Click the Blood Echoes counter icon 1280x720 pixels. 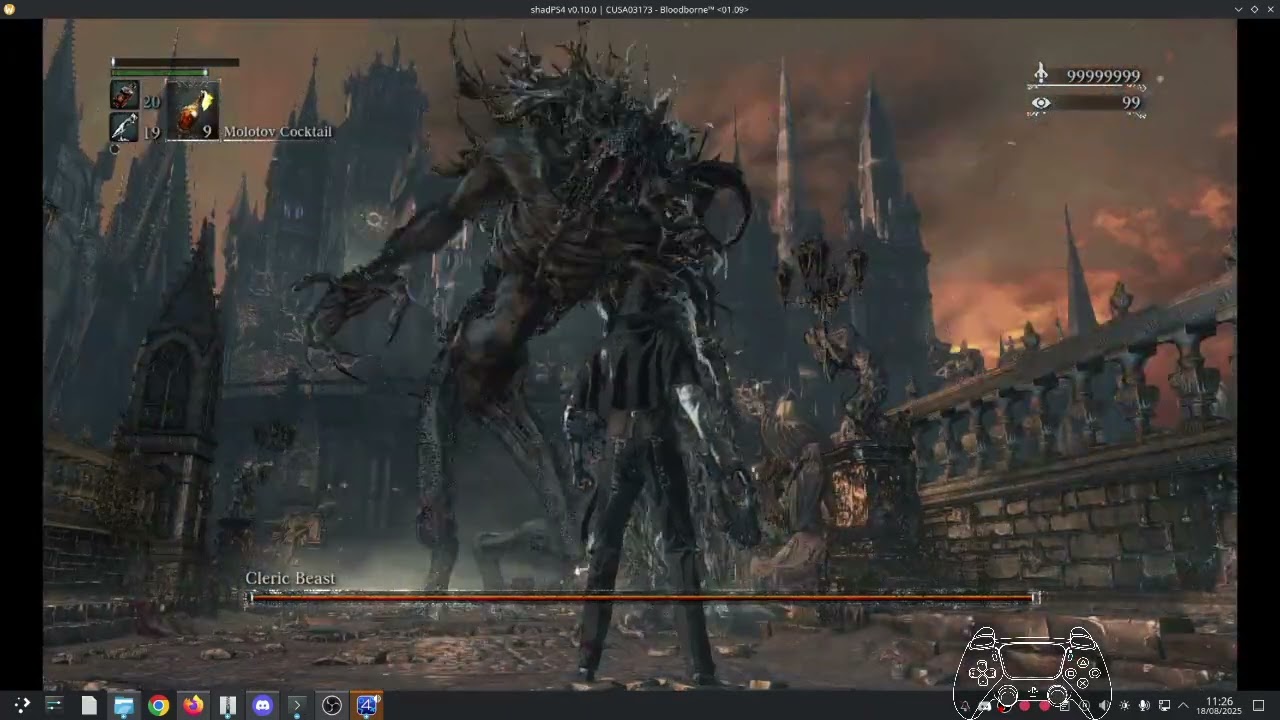[1041, 75]
